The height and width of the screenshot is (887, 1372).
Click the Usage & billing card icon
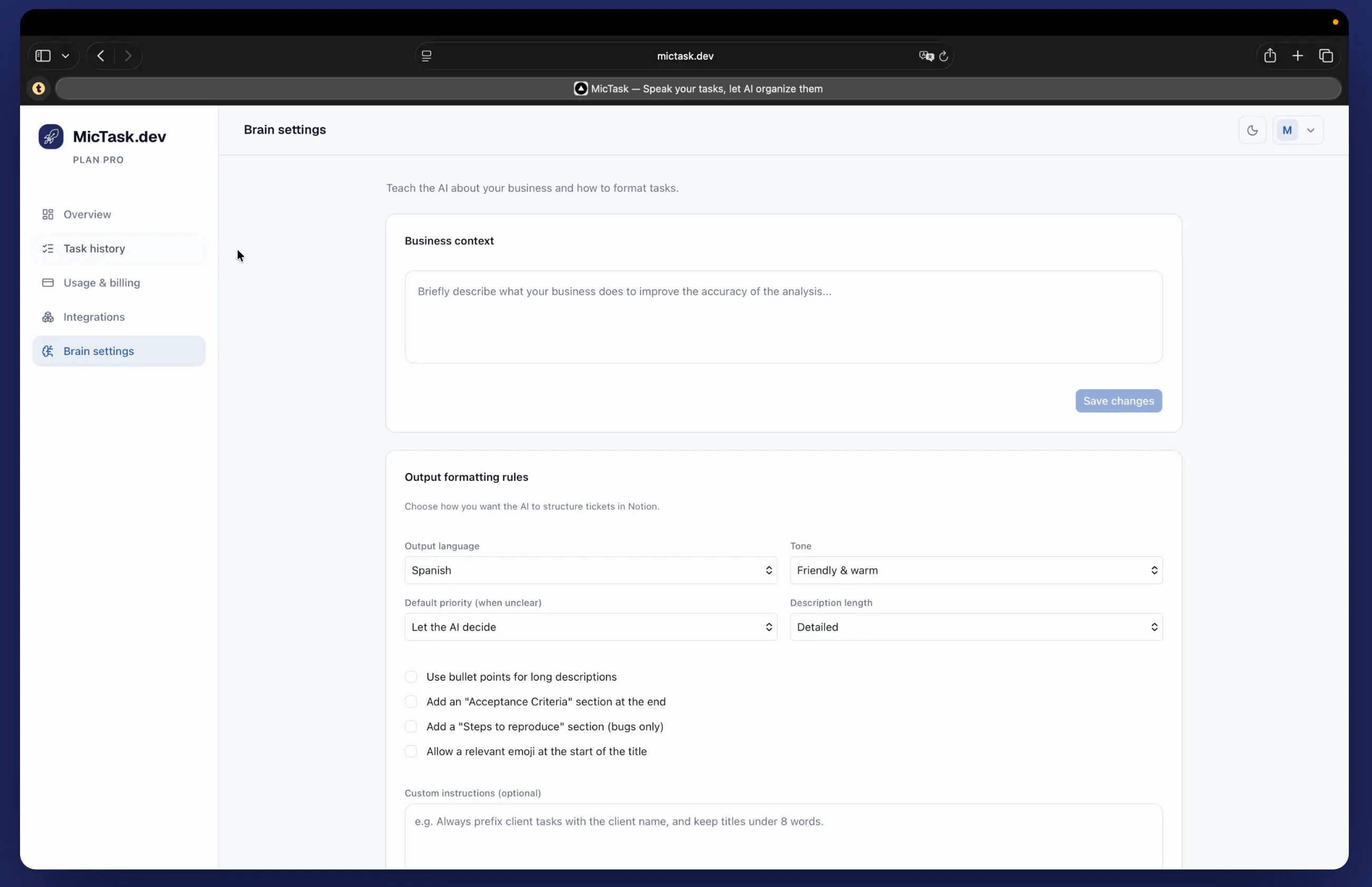48,283
